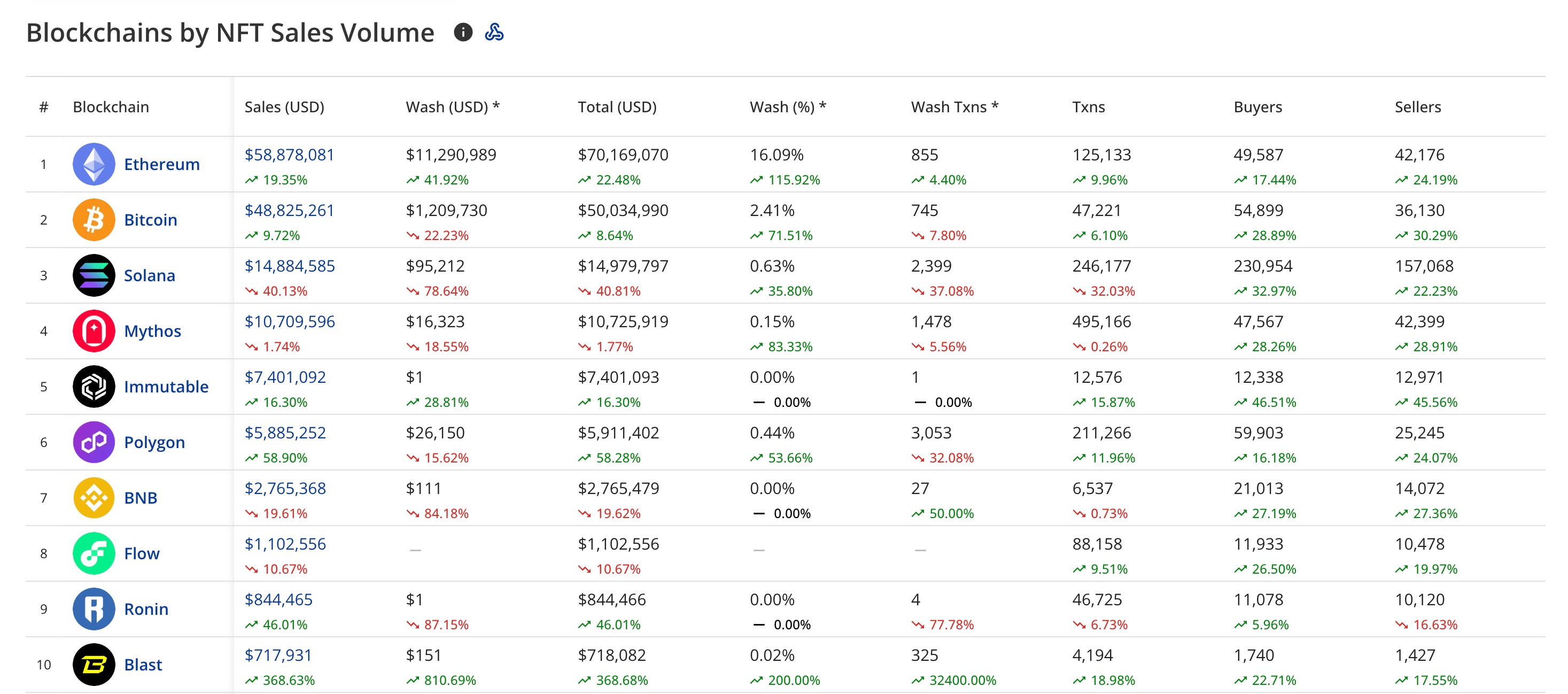Open Solana sales value $14,884,585
Viewport: 1568px width, 694px height.
point(289,266)
